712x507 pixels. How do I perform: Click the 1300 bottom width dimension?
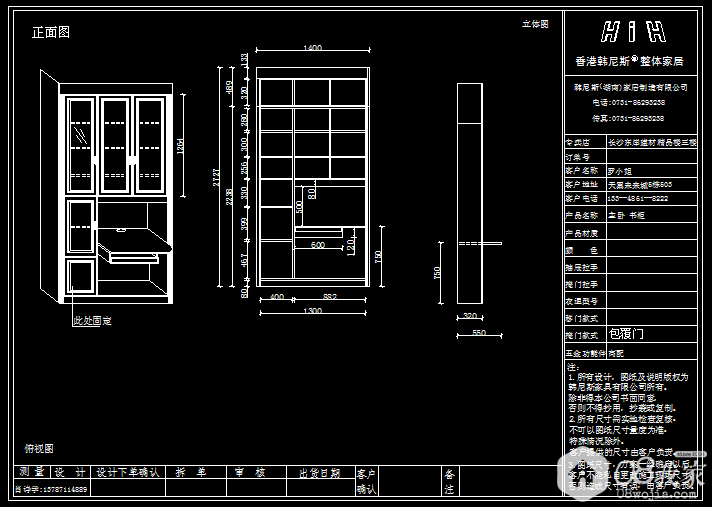[312, 311]
